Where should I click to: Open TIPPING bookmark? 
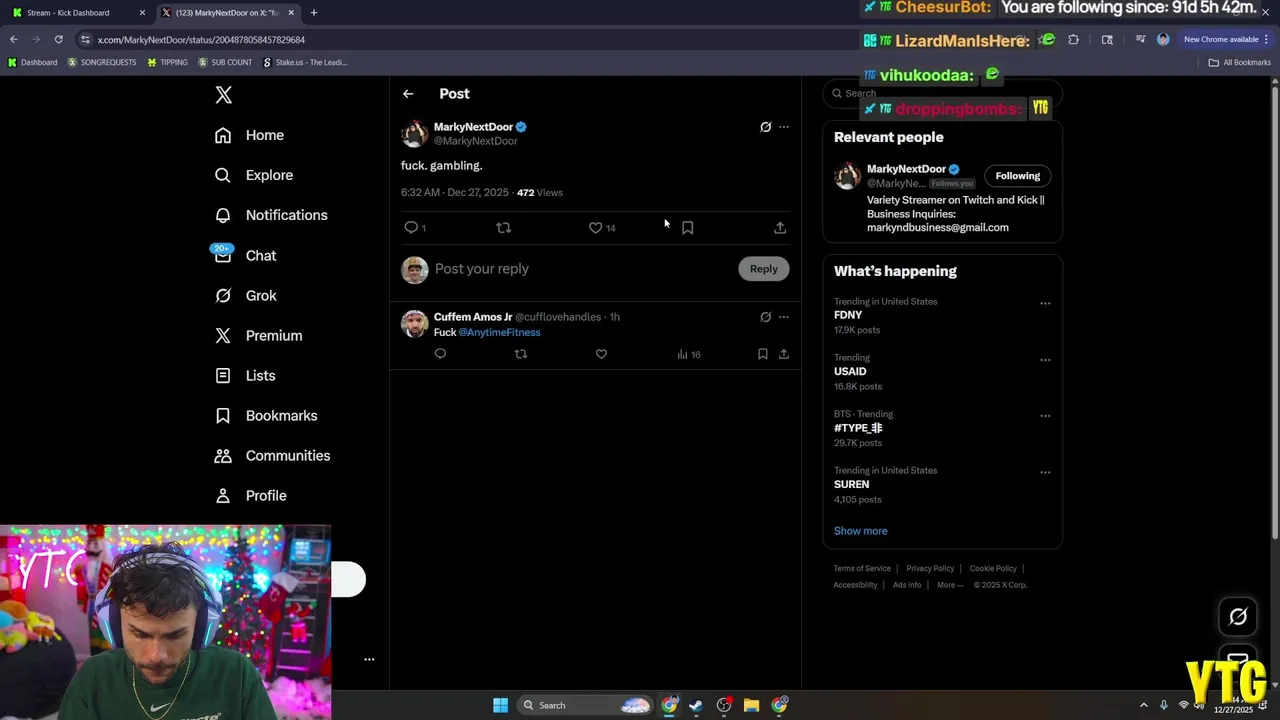point(167,62)
